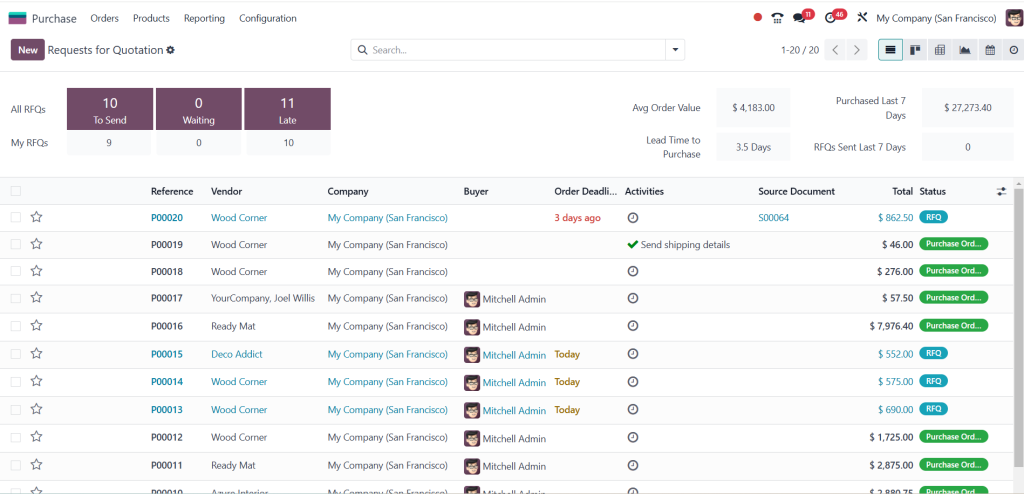Open the Reporting menu
This screenshot has width=1024, height=494.
(204, 18)
